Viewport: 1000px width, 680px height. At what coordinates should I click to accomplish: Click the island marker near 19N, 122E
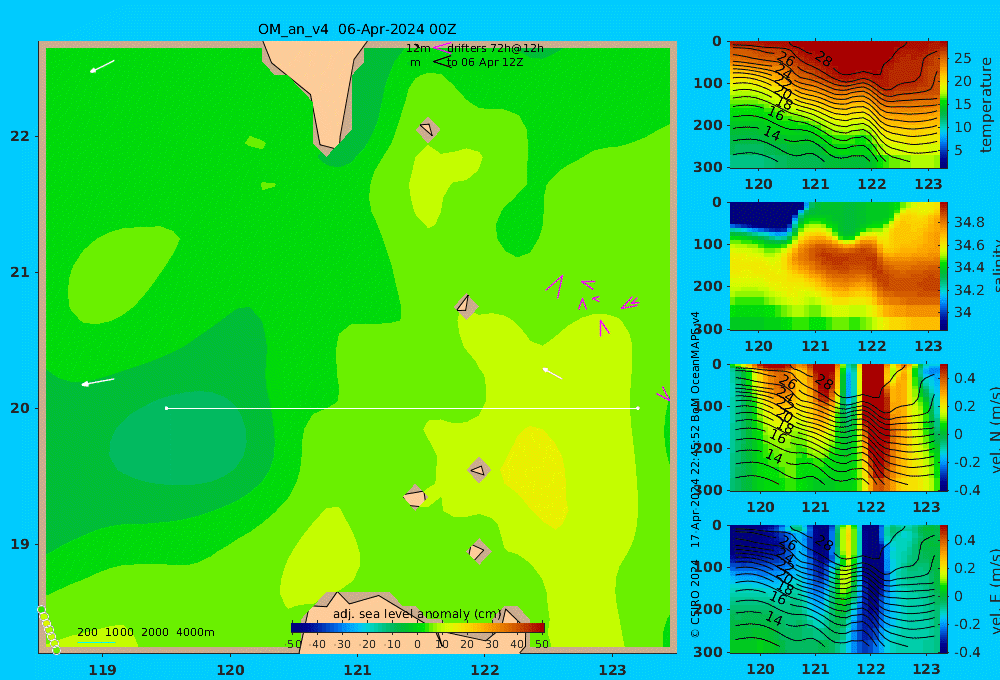tap(478, 551)
